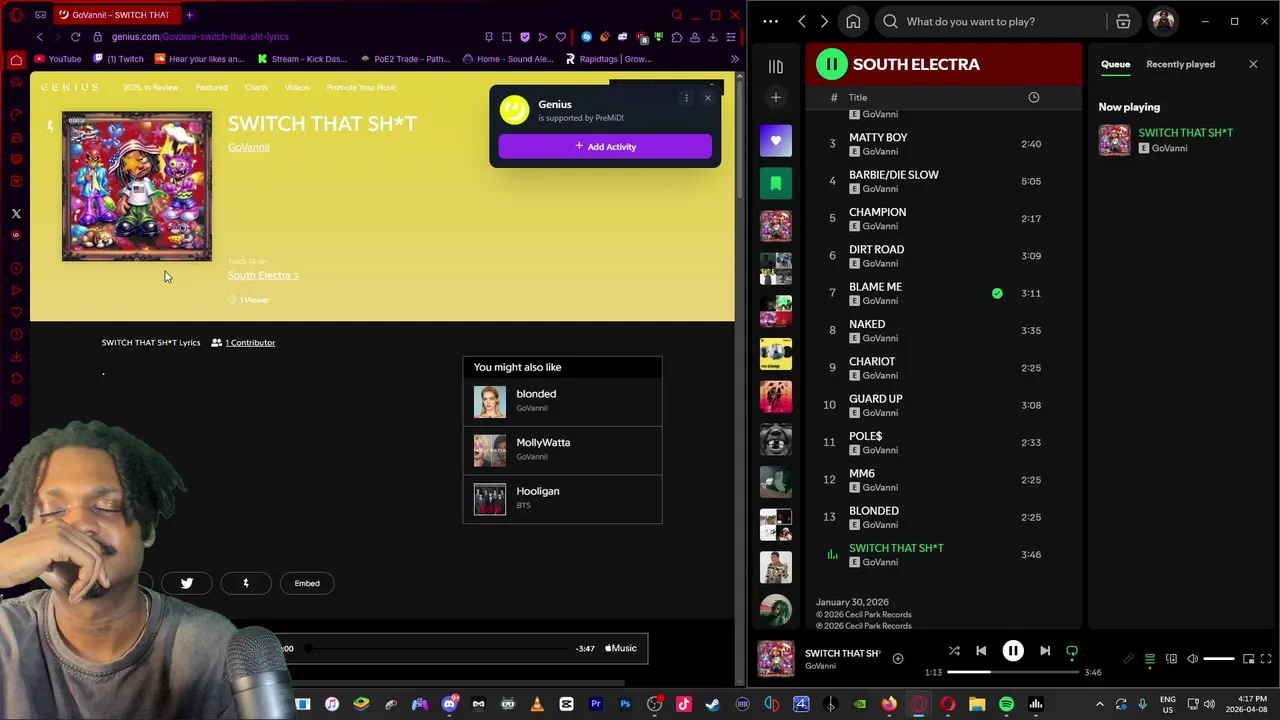Screen dimensions: 1280x720
Task: Go forward in Spotify navigation
Action: point(824,21)
